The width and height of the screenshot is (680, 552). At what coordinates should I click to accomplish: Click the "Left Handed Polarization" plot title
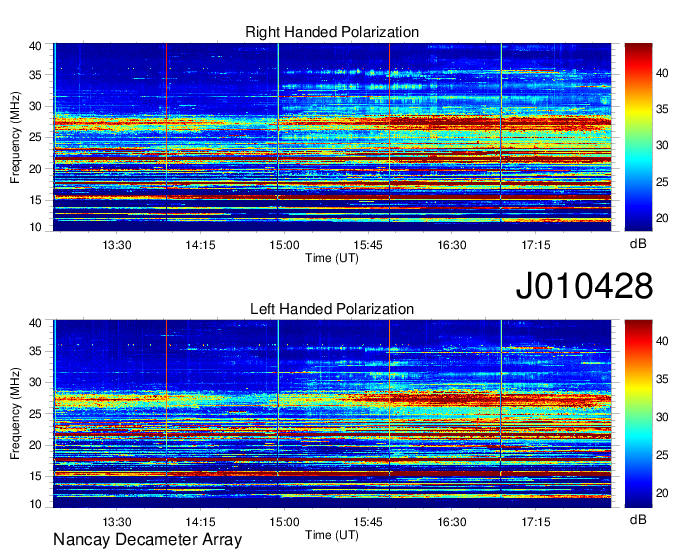pos(332,309)
